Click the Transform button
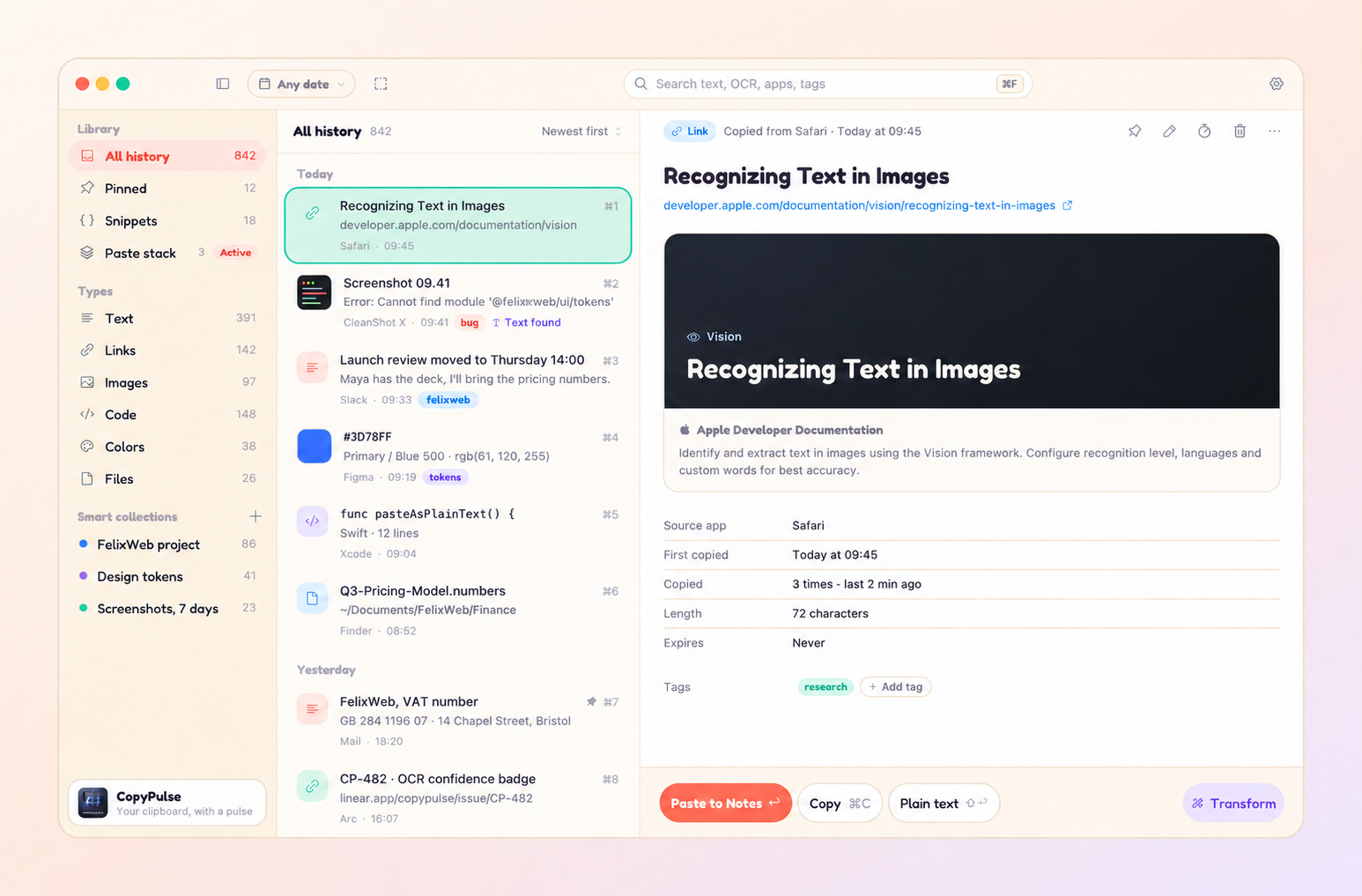Screen dimensions: 1362x896 click(1233, 803)
